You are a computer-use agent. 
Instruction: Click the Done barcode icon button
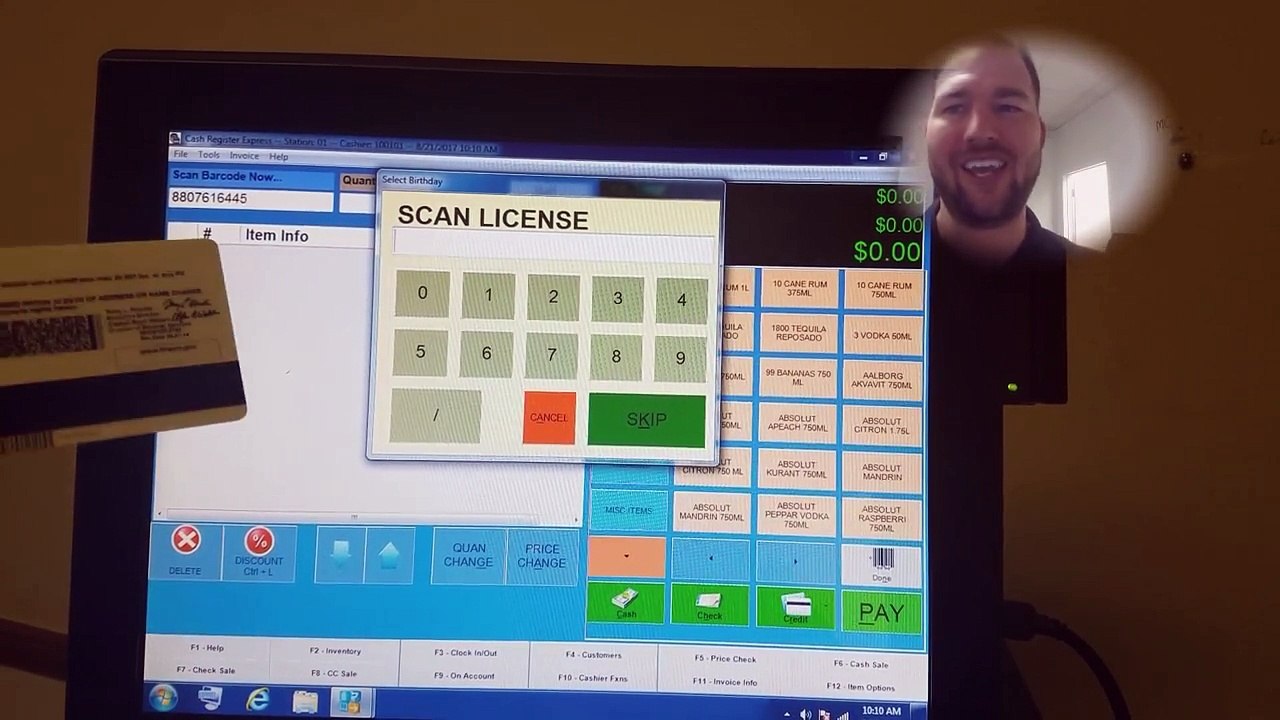[881, 565]
